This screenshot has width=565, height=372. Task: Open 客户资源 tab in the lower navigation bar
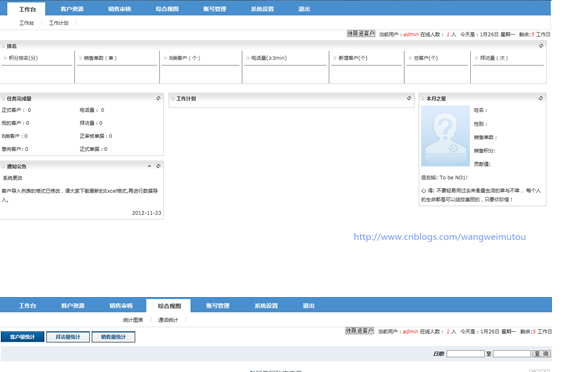click(73, 306)
